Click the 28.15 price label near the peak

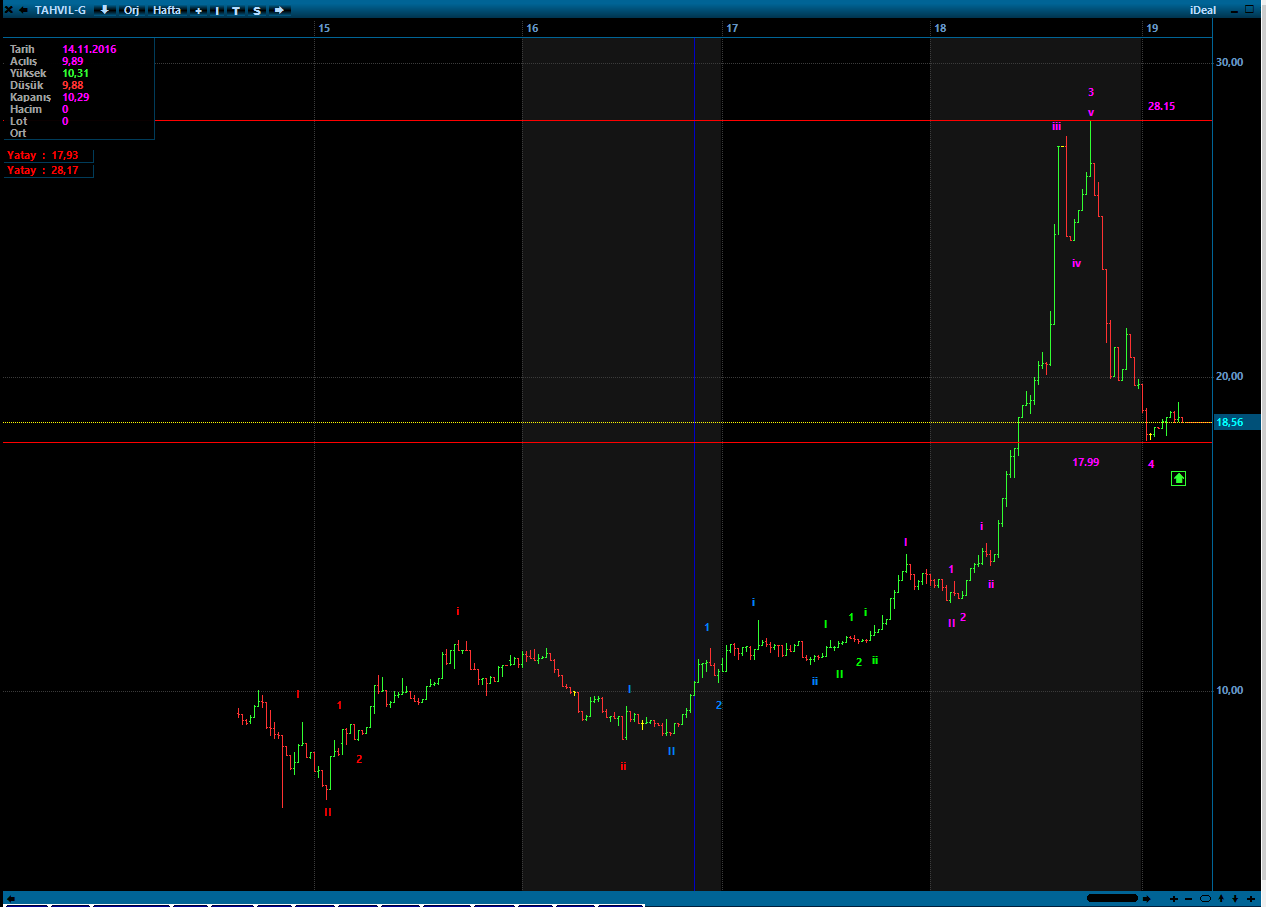point(1161,105)
